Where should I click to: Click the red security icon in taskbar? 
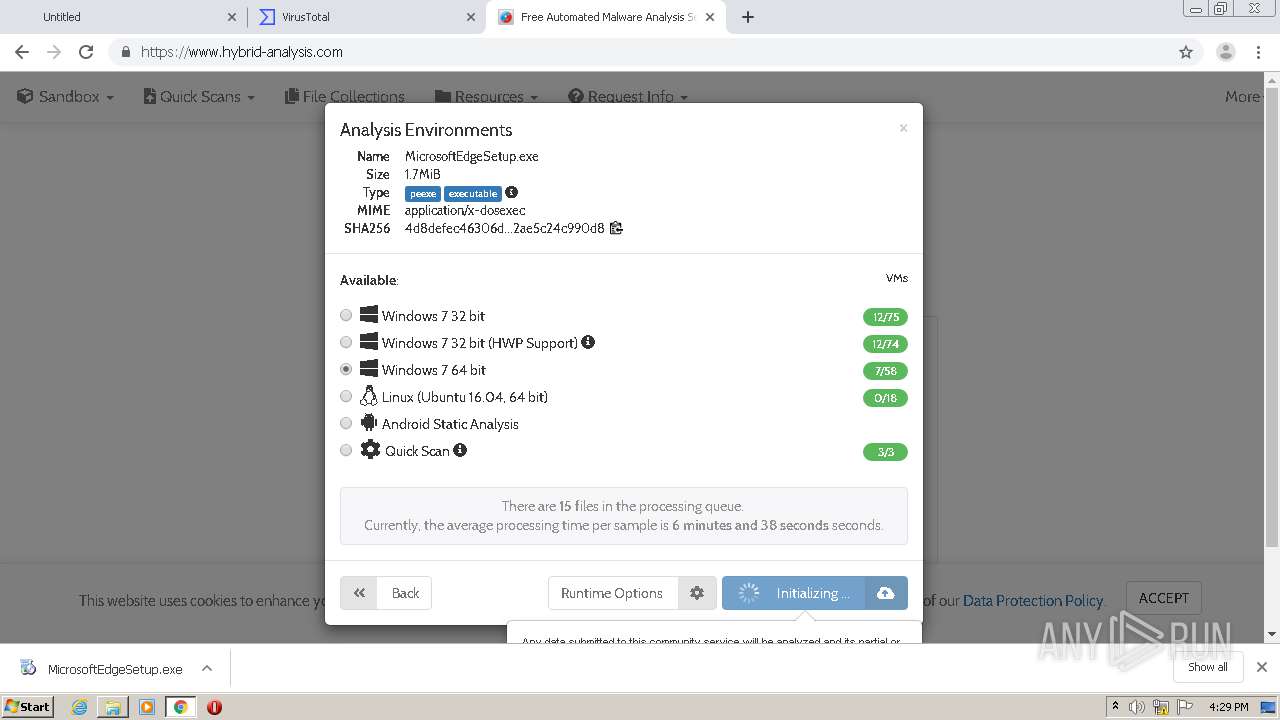tap(214, 707)
